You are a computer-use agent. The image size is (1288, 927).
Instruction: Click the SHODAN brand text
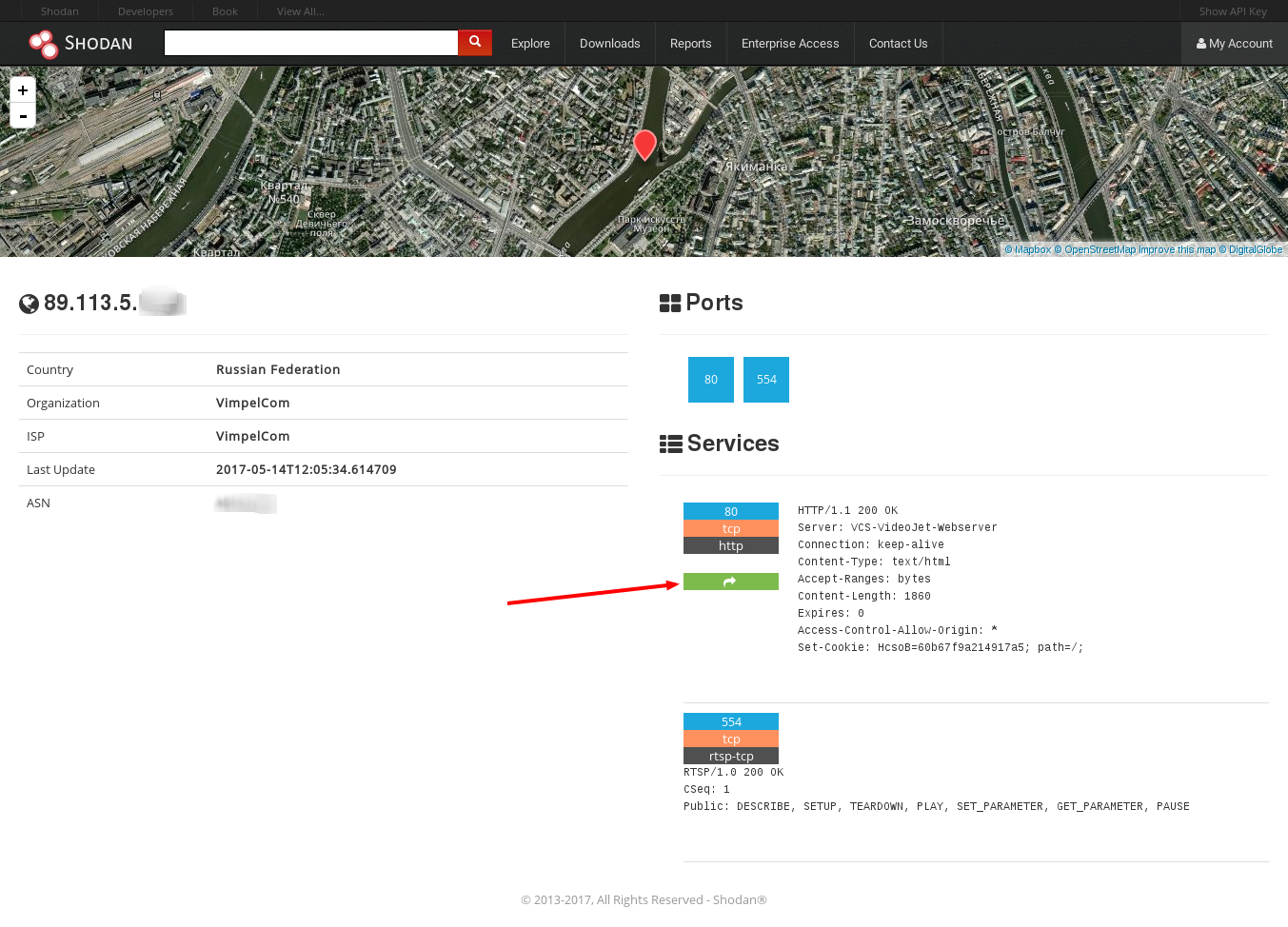point(98,44)
